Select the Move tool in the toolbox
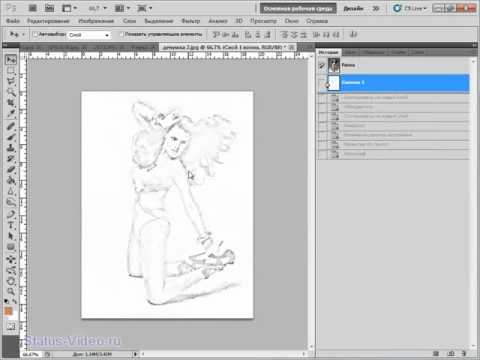Image resolution: width=480 pixels, height=360 pixels. pos(11,60)
